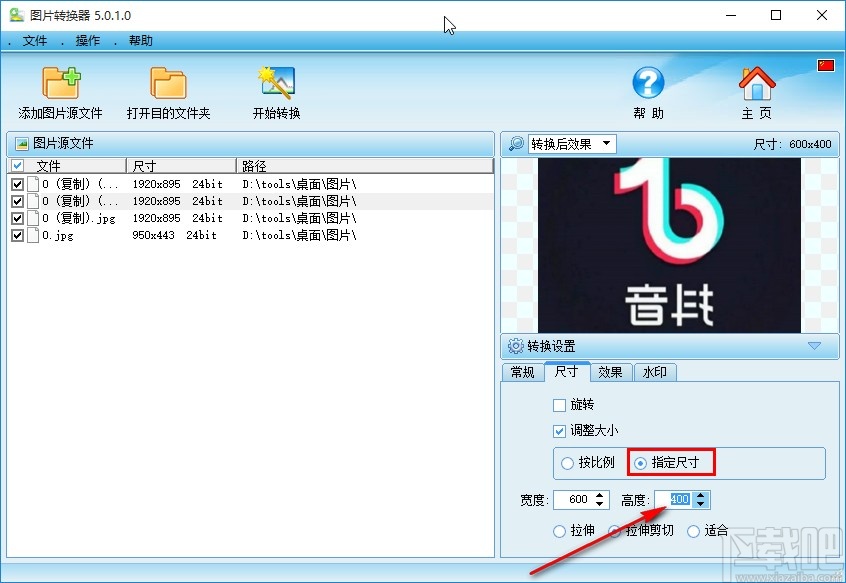Select the 适合 fit radio button
Screen dimensions: 846x583
coord(694,531)
